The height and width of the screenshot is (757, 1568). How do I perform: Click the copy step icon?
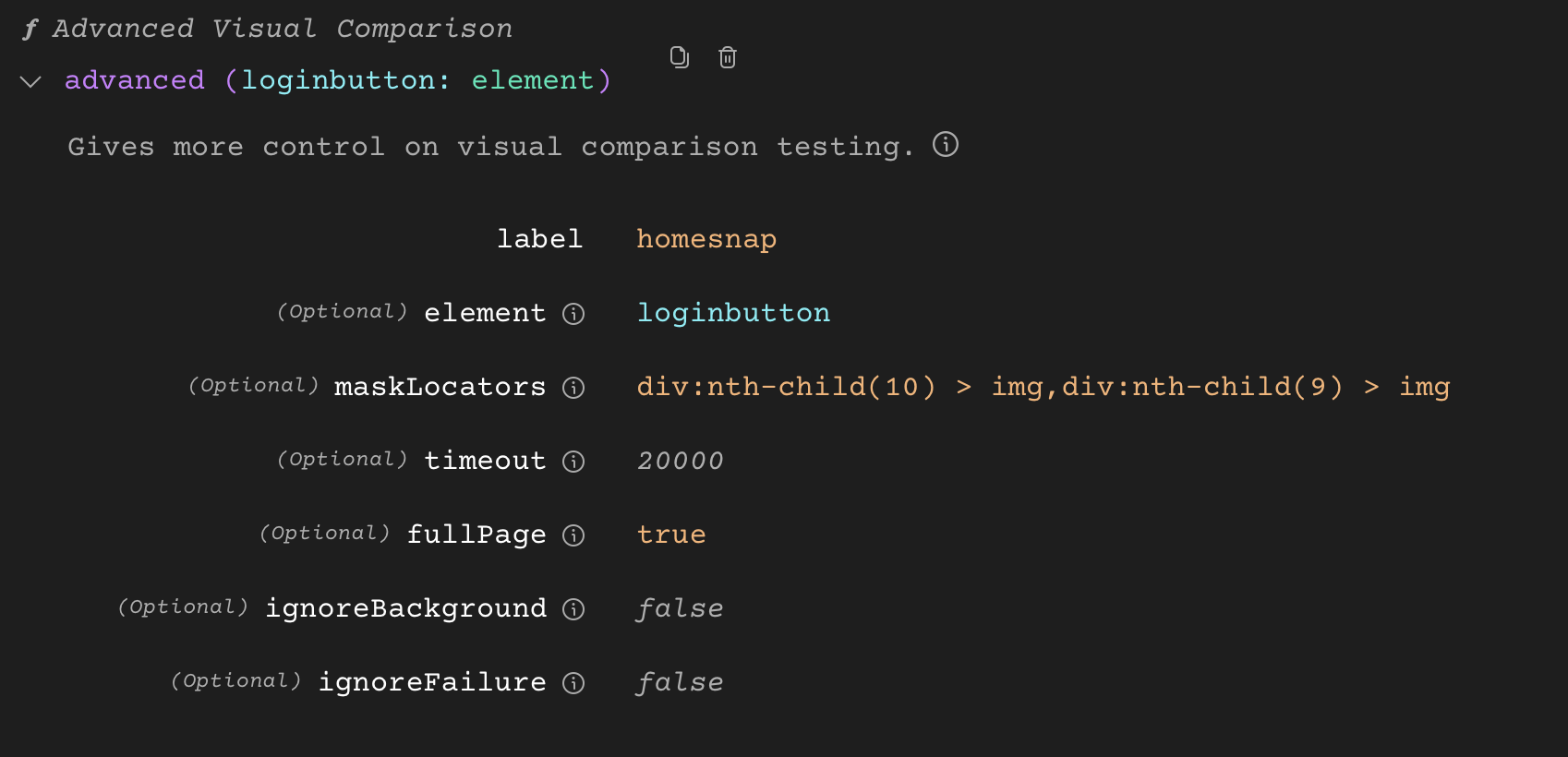click(680, 57)
